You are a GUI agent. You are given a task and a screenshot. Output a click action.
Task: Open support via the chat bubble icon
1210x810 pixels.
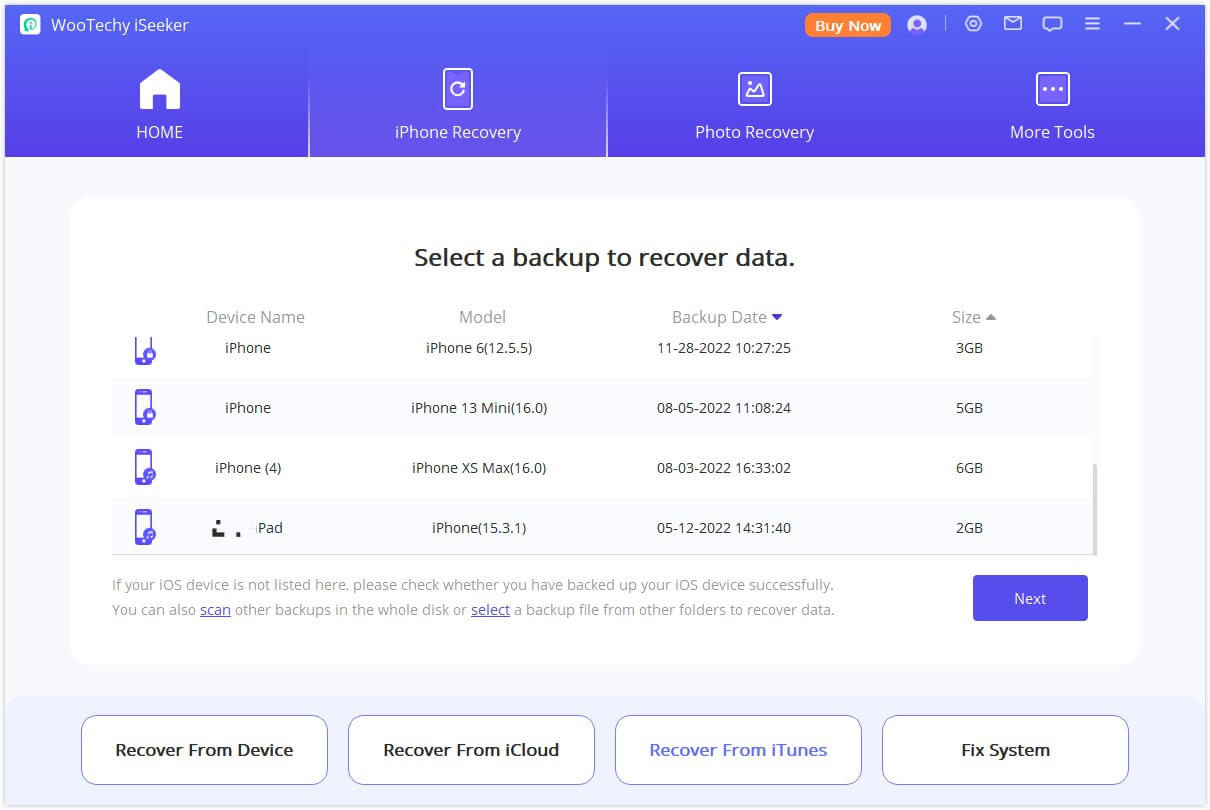(x=1052, y=23)
